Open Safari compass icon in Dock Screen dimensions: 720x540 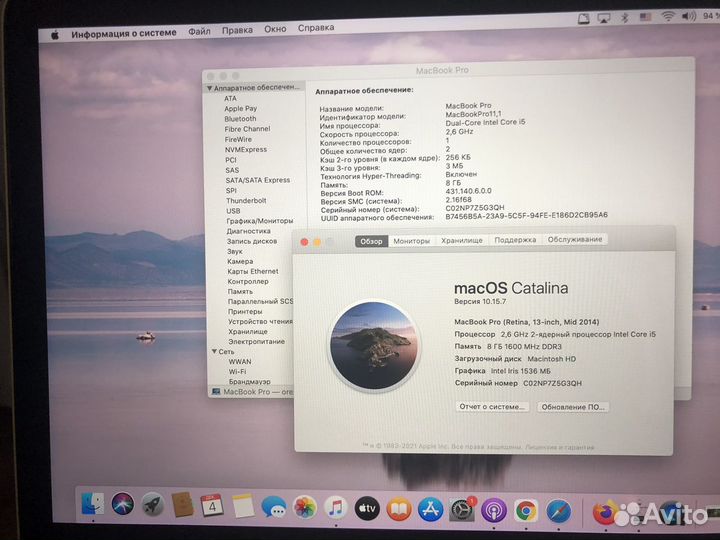tap(559, 511)
